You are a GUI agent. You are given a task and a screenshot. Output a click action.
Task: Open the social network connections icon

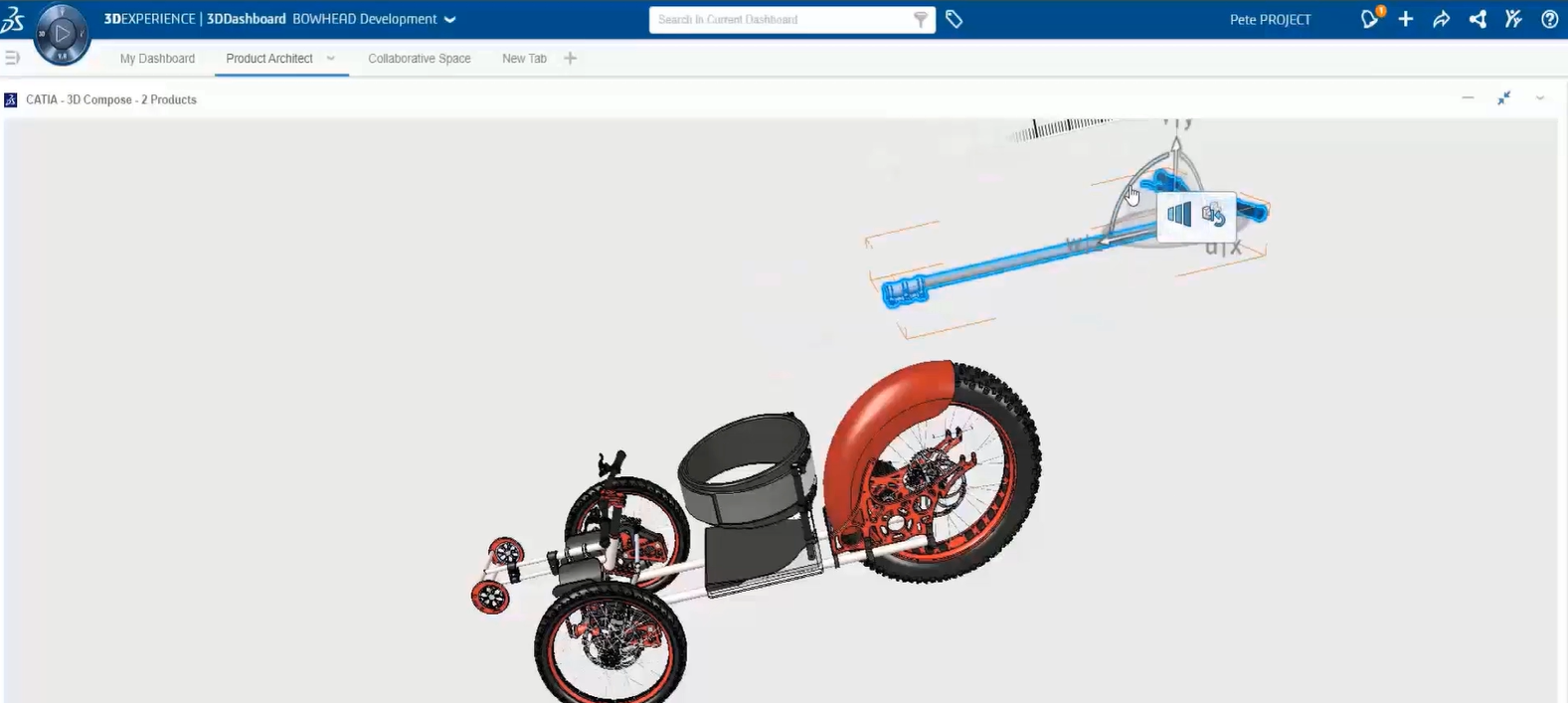(x=1478, y=19)
